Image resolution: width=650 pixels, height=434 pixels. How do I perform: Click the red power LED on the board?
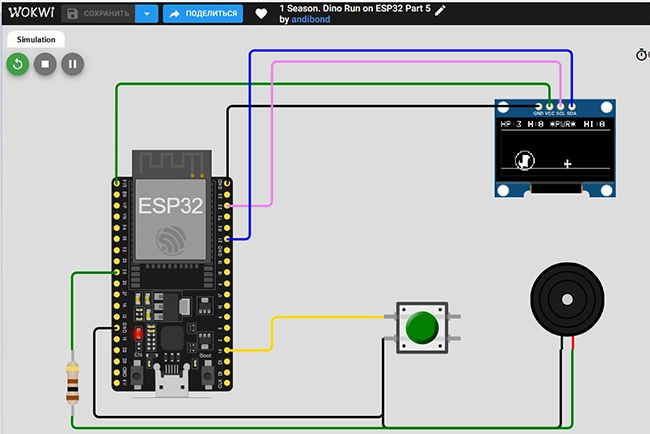138,334
